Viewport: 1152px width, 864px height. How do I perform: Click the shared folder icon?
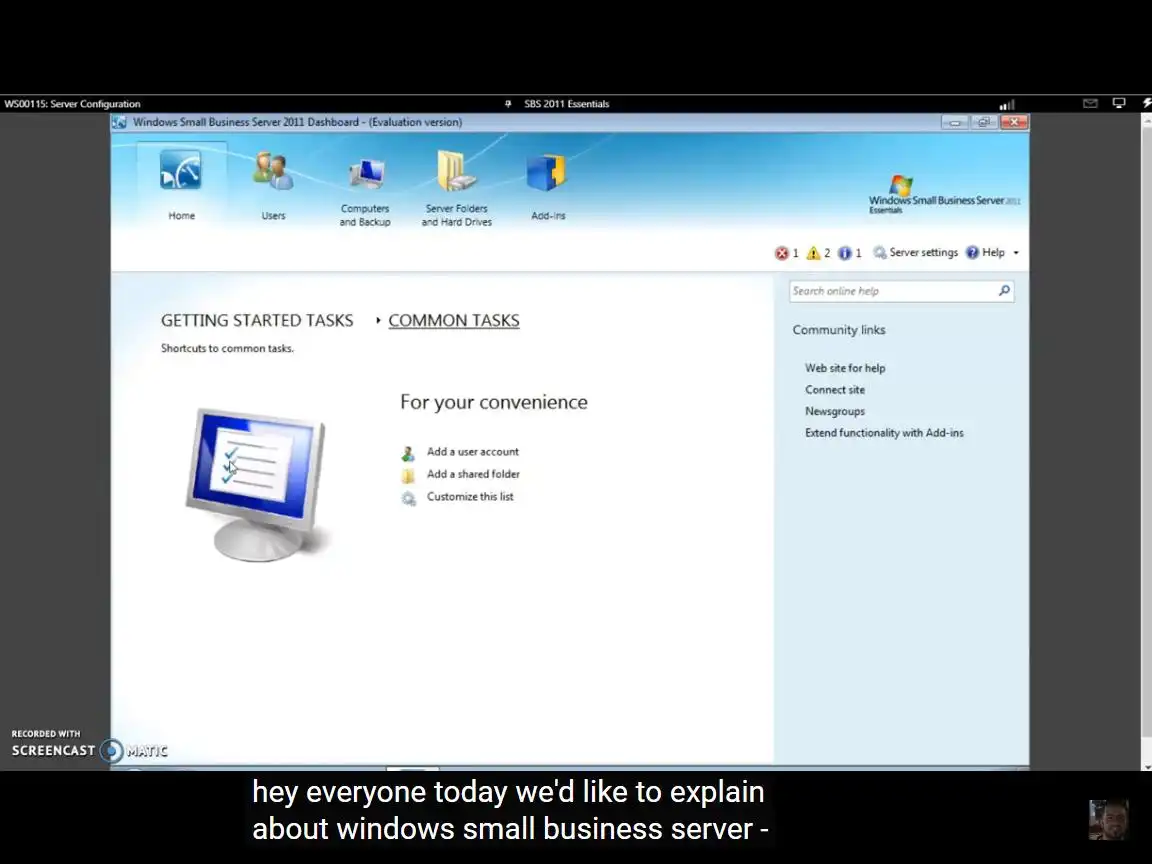(x=408, y=475)
